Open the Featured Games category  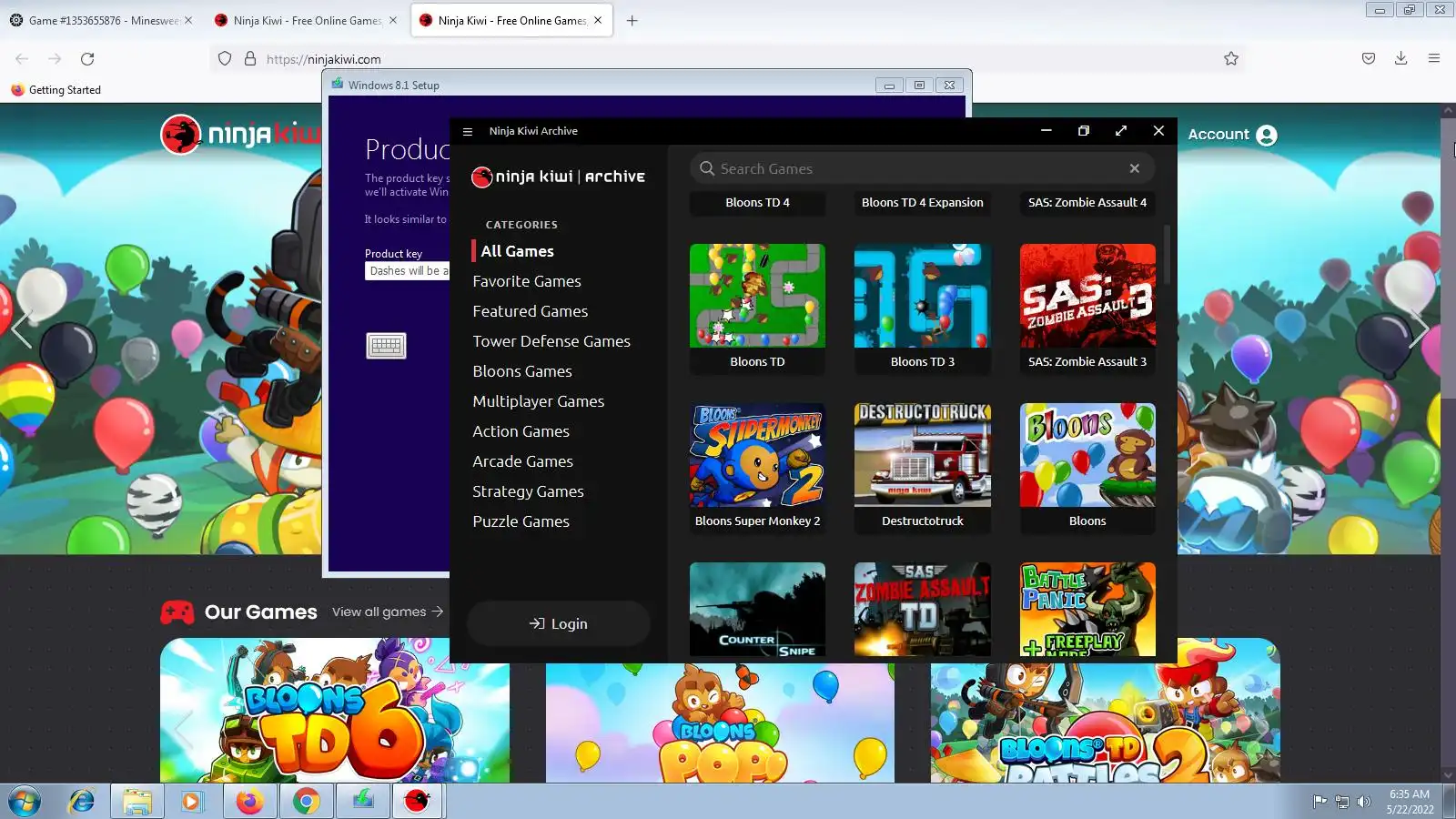tap(531, 311)
